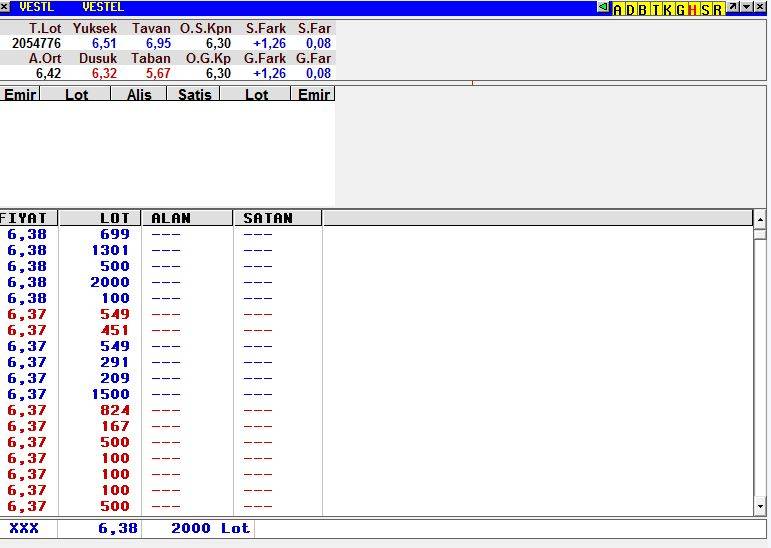Viewport: 771px width, 548px height.
Task: Click the yellow B button in title bar
Action: click(x=642, y=9)
